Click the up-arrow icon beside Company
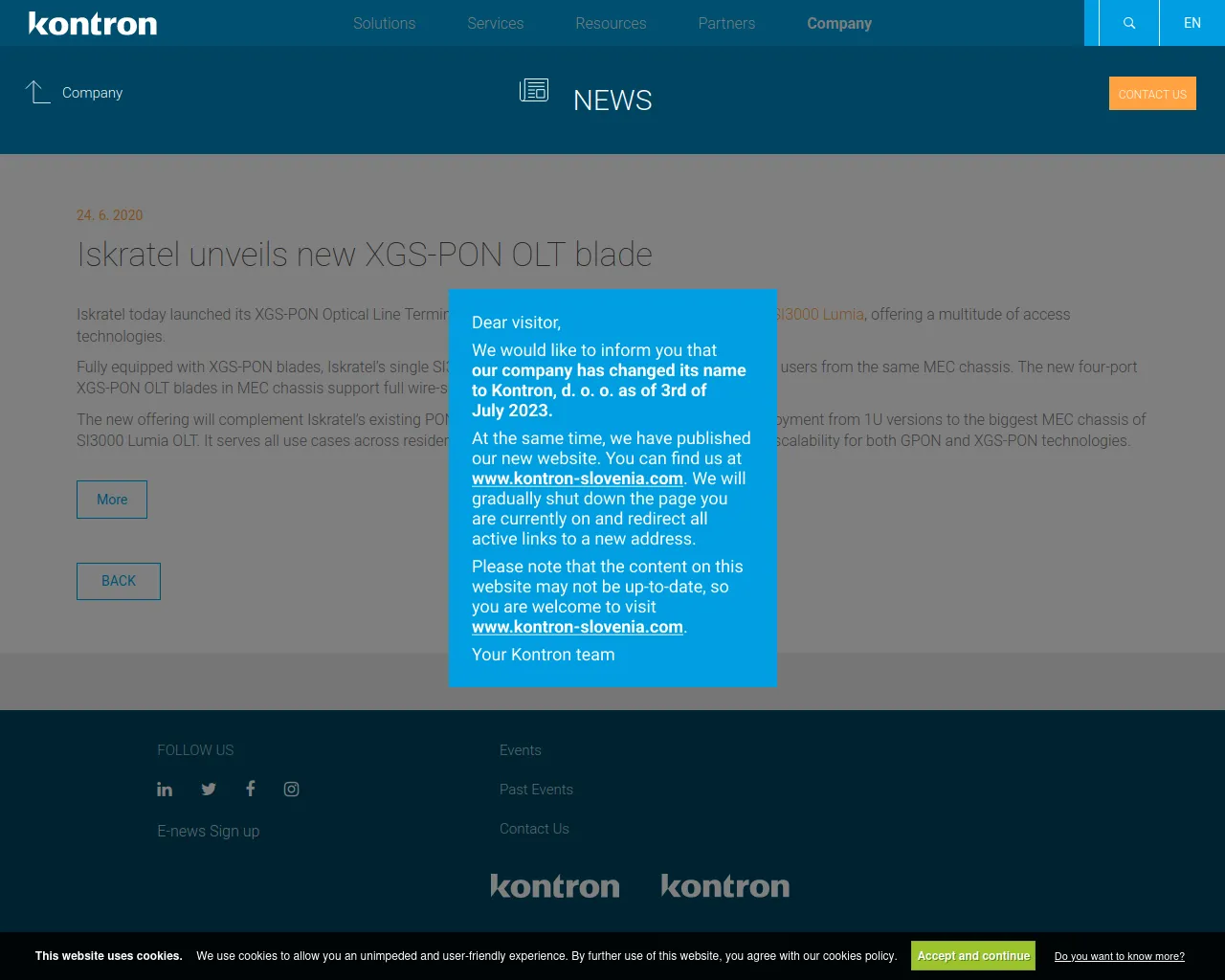The height and width of the screenshot is (980, 1225). tap(37, 93)
